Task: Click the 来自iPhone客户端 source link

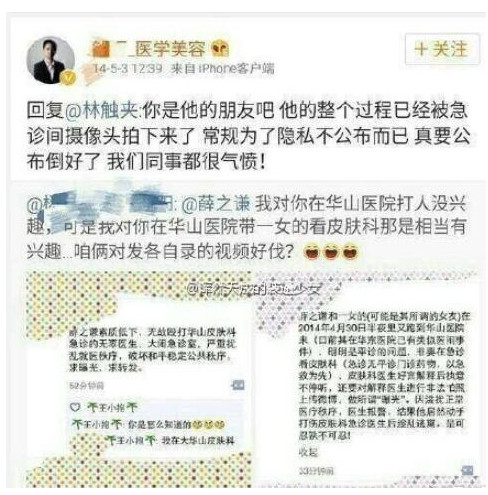Action: pyautogui.click(x=222, y=69)
